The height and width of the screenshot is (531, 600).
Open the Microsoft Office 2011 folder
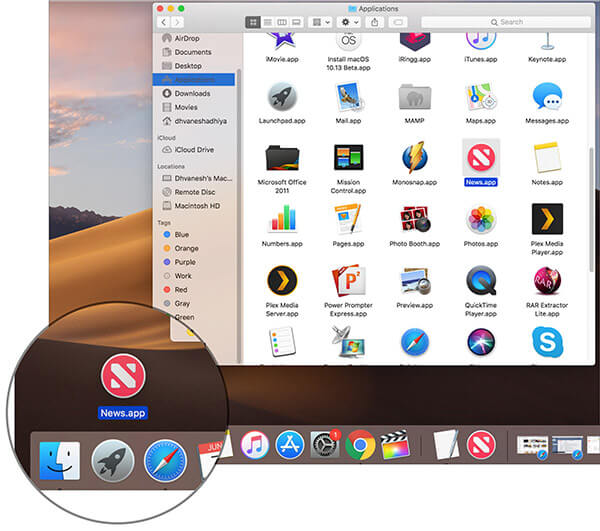coord(282,158)
